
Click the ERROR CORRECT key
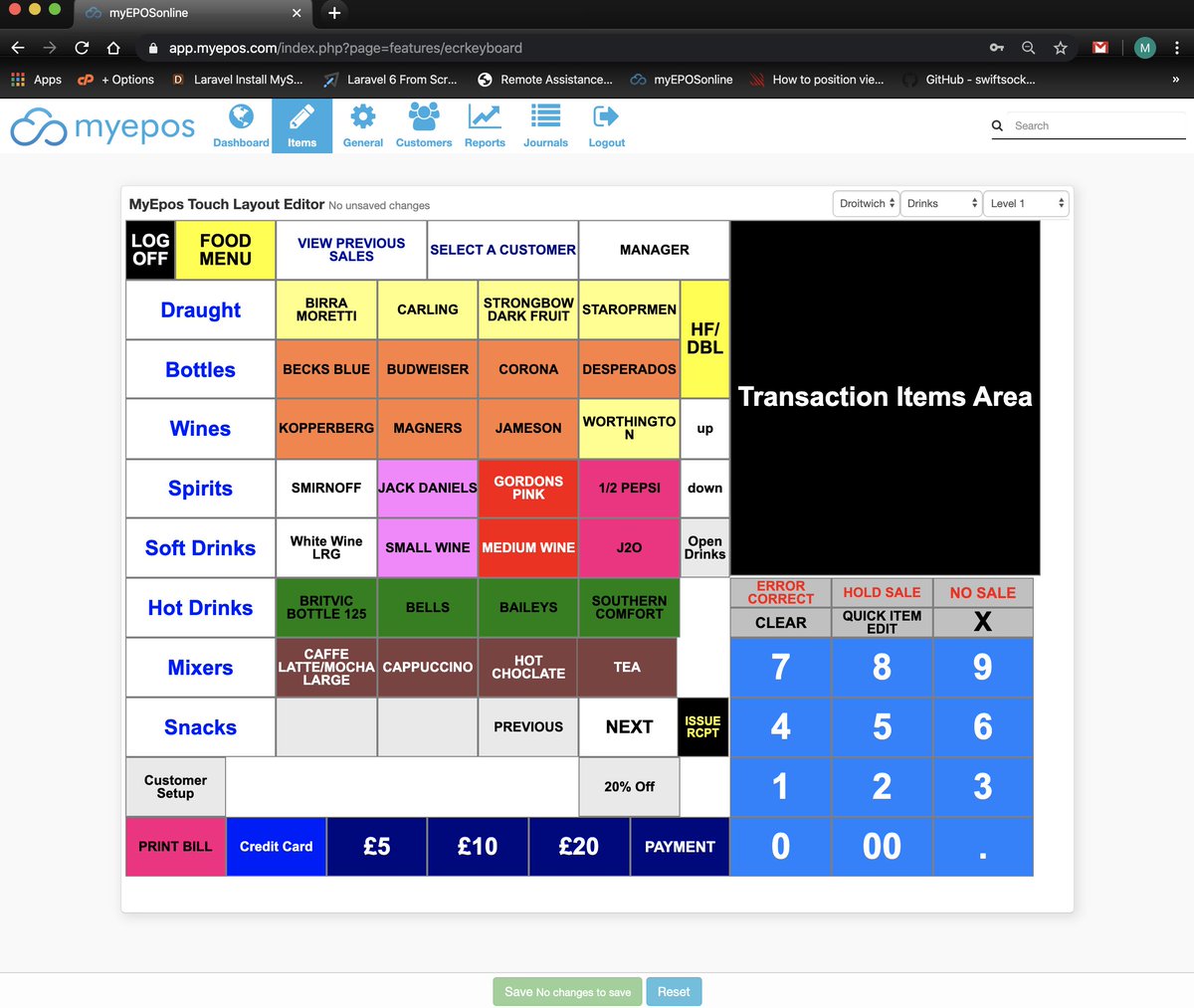click(x=781, y=592)
